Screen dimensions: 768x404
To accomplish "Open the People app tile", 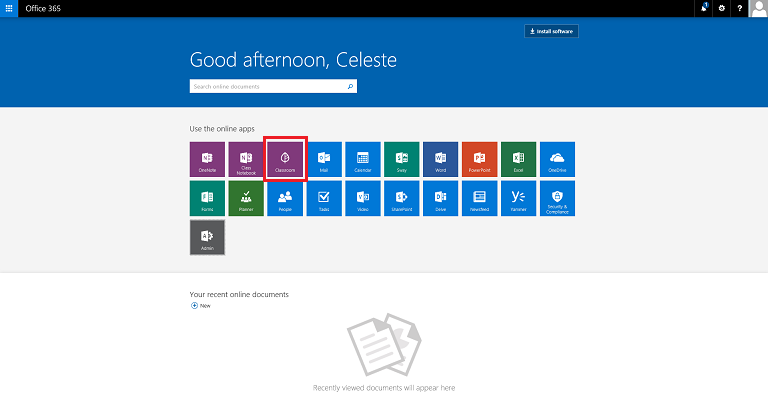I will click(285, 198).
